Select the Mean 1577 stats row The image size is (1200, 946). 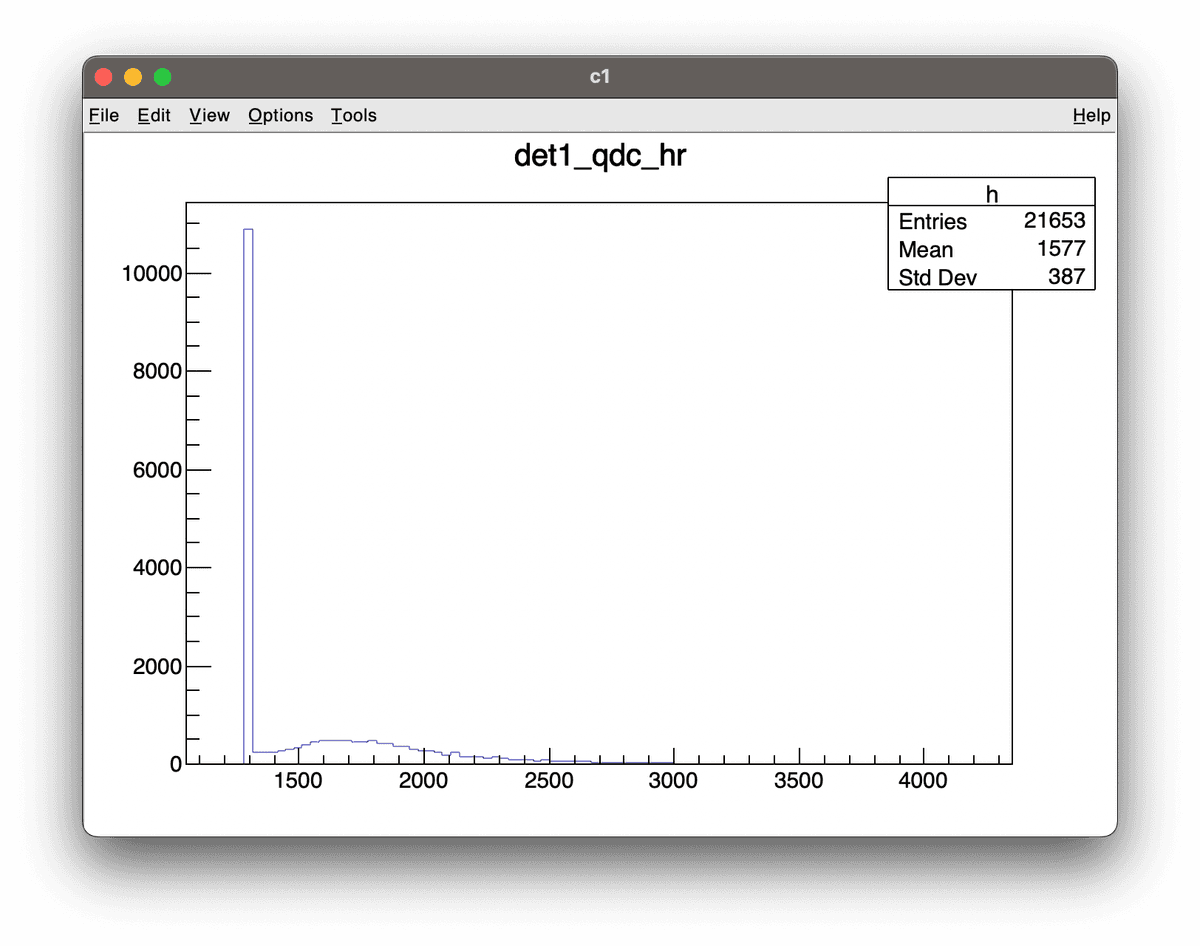[991, 249]
